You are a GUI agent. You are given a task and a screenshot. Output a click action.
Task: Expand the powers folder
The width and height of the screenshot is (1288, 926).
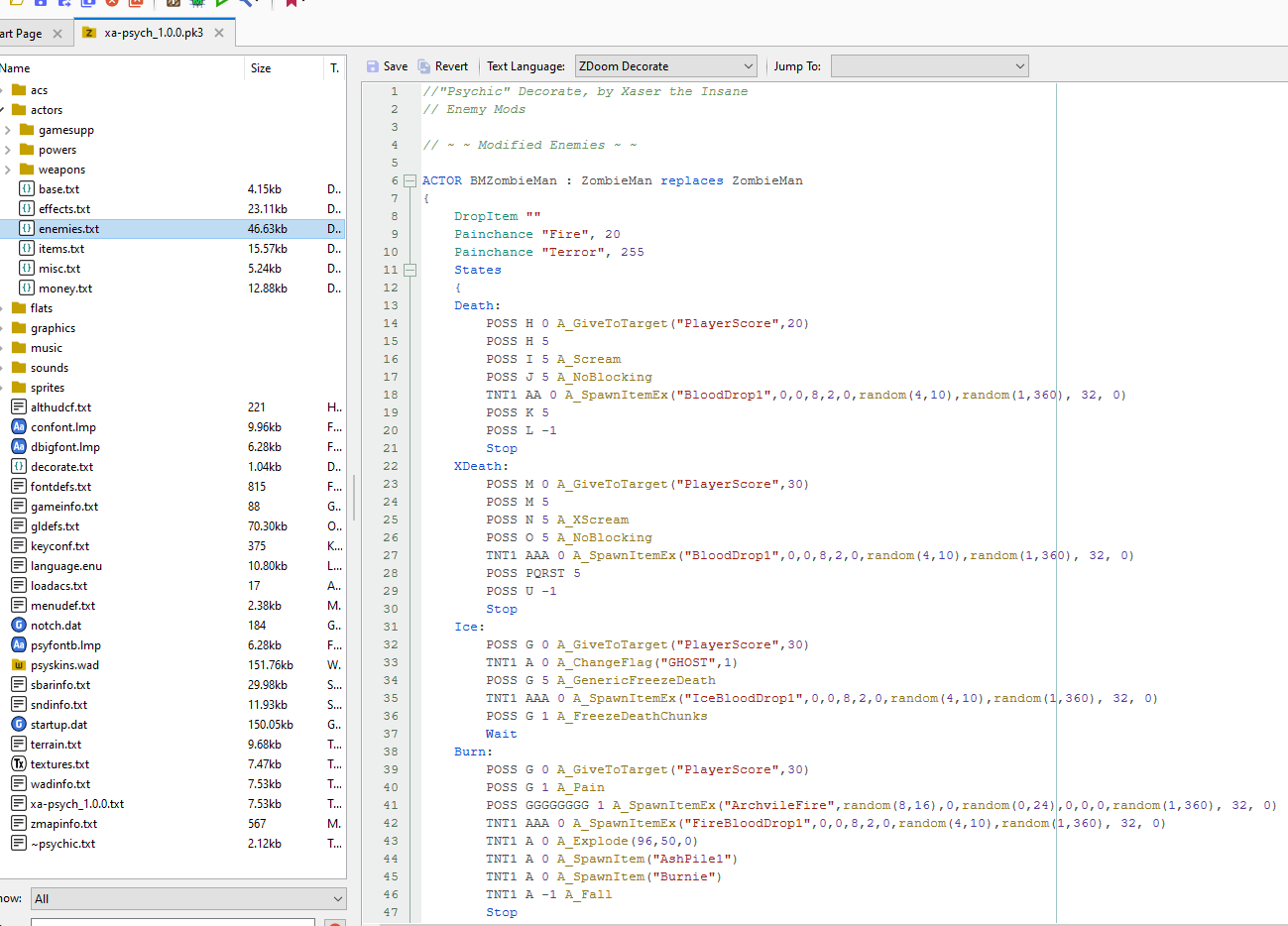click(8, 150)
